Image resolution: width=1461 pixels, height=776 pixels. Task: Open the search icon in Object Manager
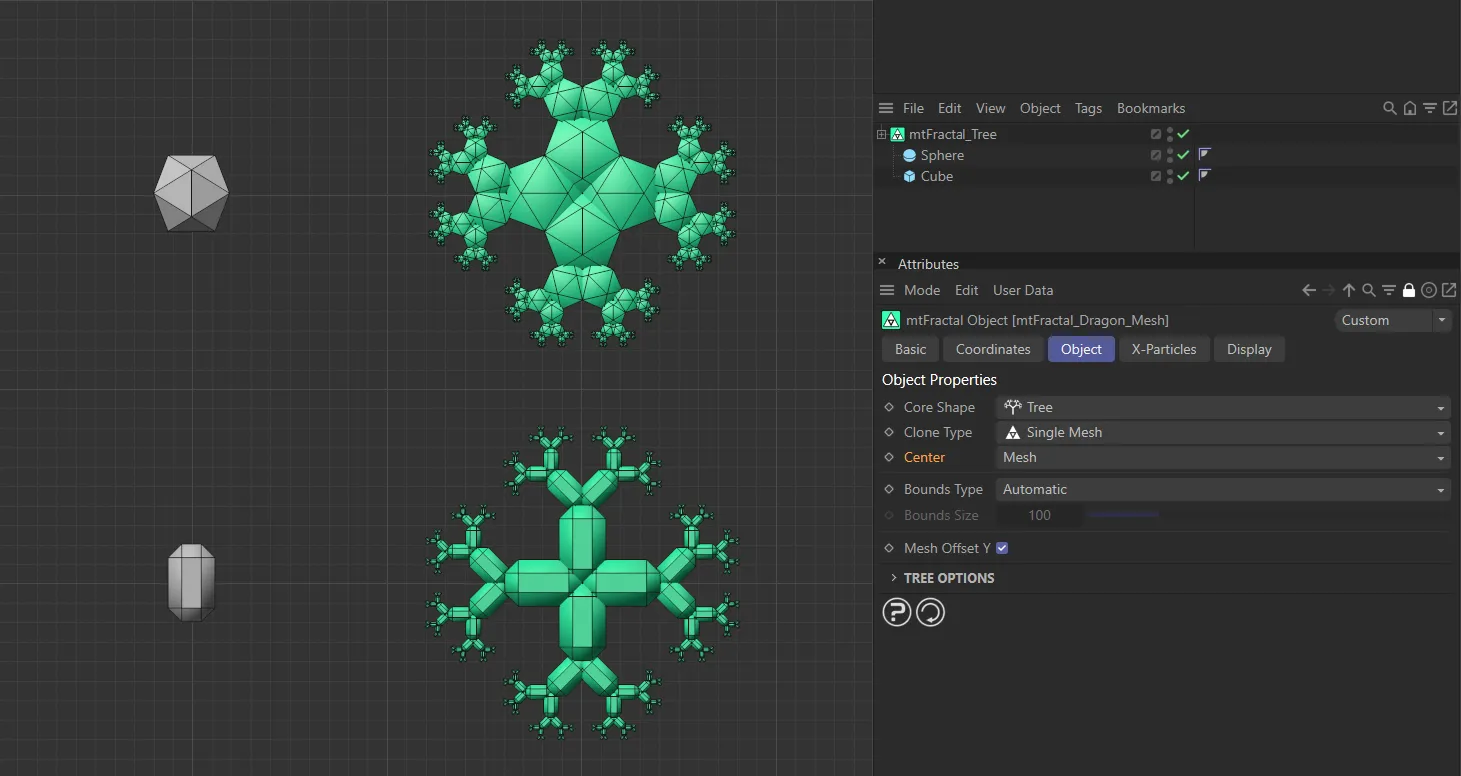1389,108
